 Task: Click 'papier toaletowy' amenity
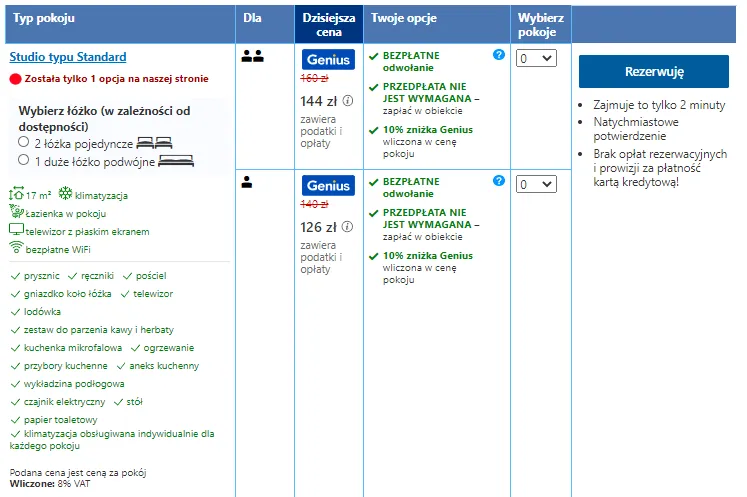(x=61, y=420)
